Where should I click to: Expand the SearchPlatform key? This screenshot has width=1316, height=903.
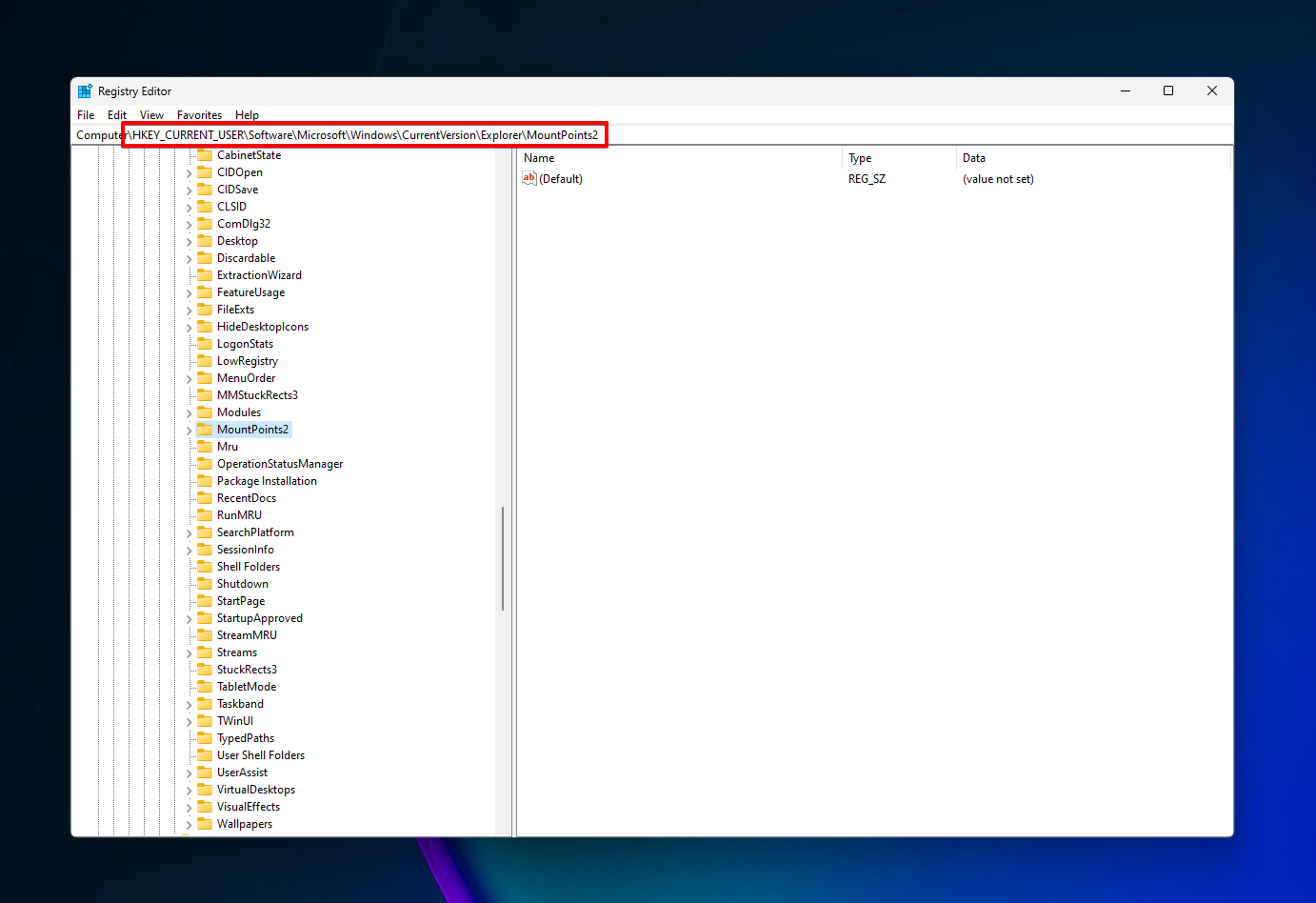point(189,533)
